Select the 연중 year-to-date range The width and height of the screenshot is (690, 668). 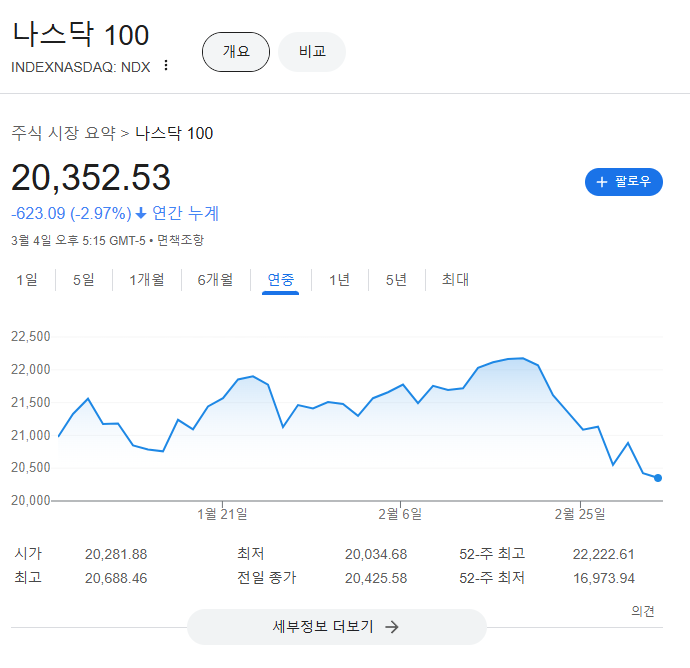[x=280, y=280]
